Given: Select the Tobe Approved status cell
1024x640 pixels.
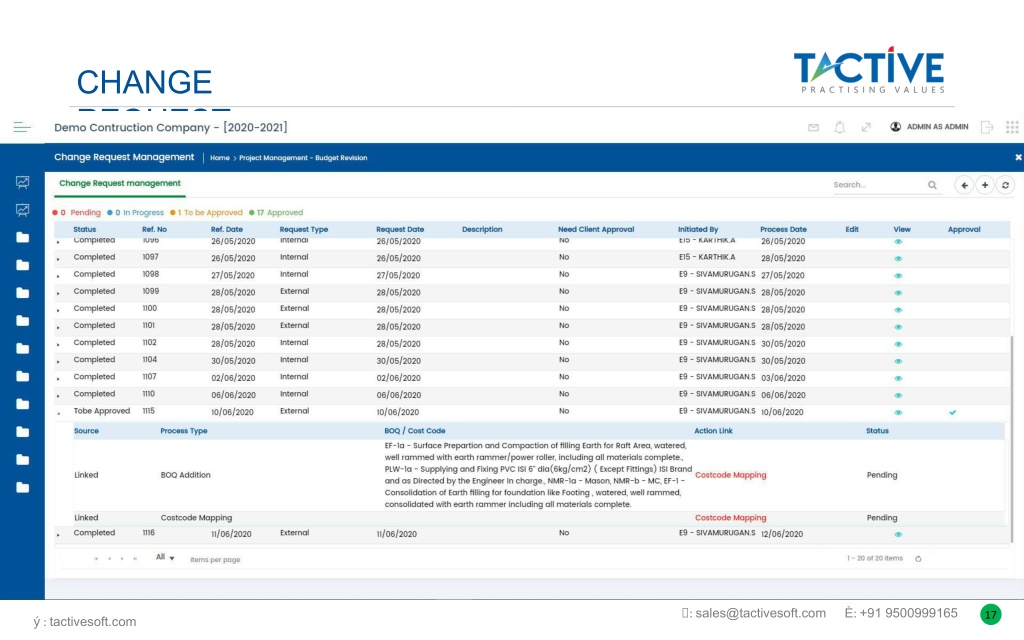Looking at the screenshot, I should click(x=102, y=411).
